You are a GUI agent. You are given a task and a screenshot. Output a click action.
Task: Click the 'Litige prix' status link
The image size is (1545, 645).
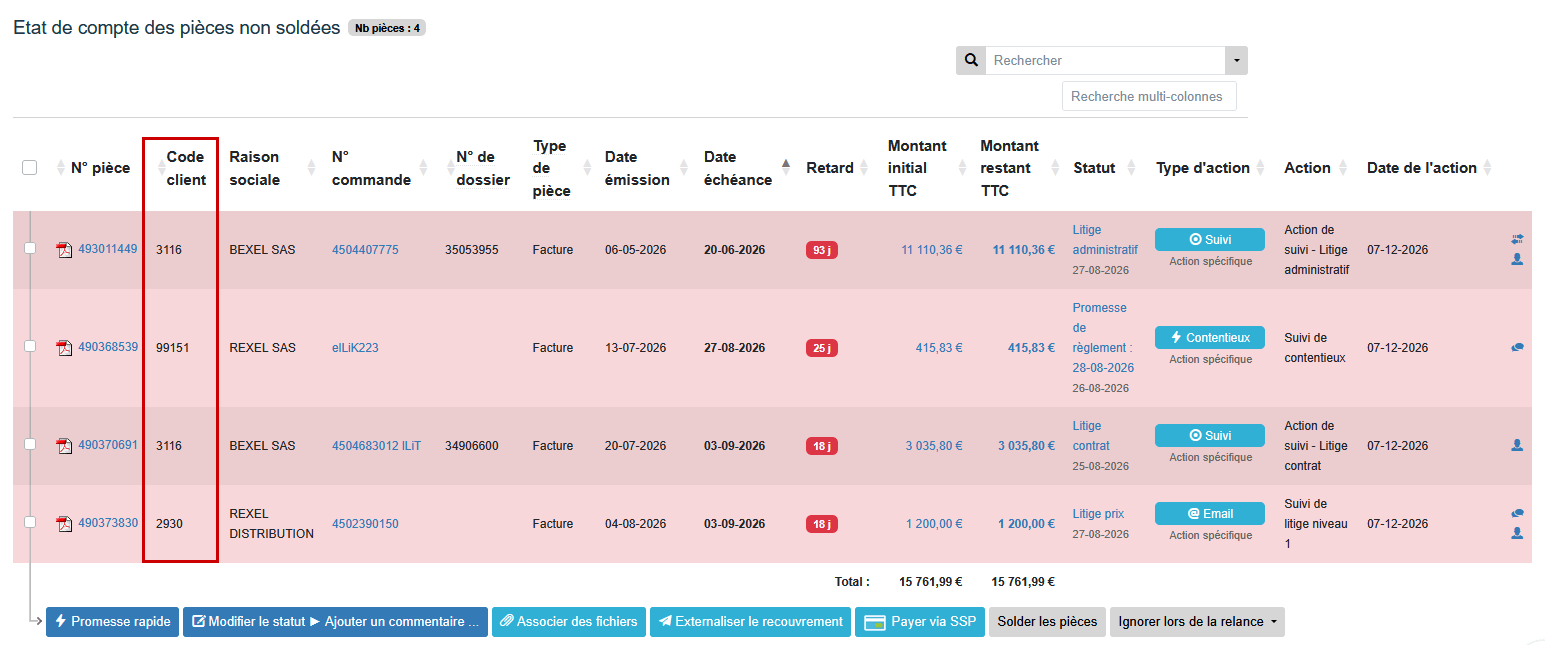coord(1098,514)
